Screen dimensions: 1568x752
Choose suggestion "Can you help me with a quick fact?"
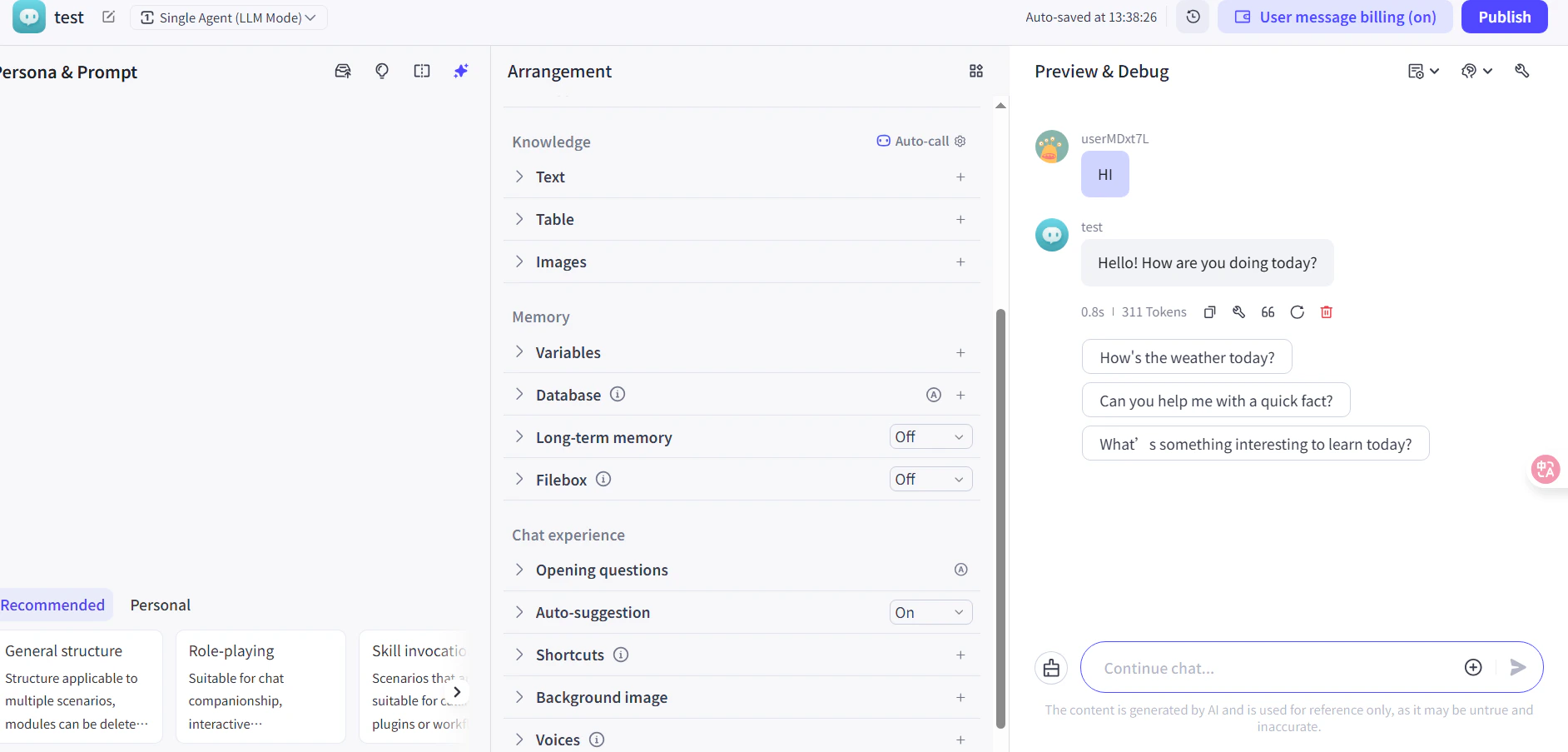[x=1216, y=400]
